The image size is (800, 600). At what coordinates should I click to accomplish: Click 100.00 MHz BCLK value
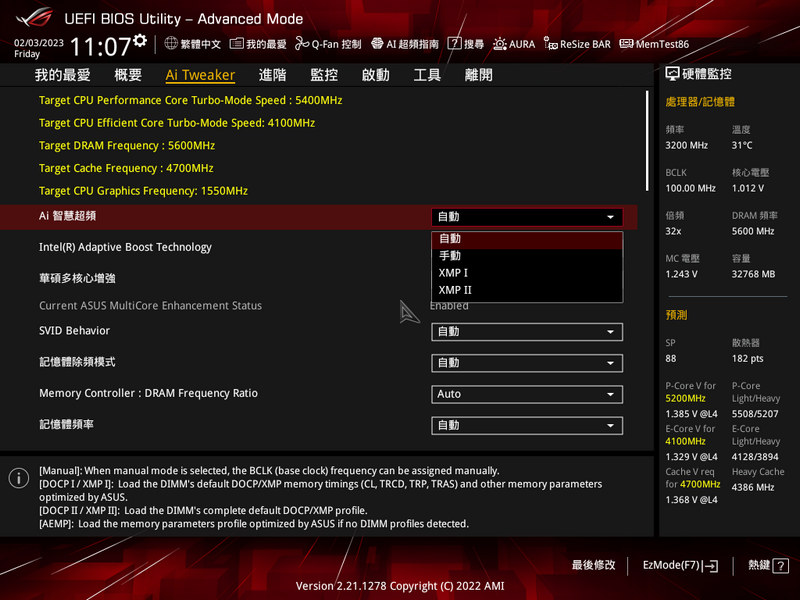coord(690,188)
